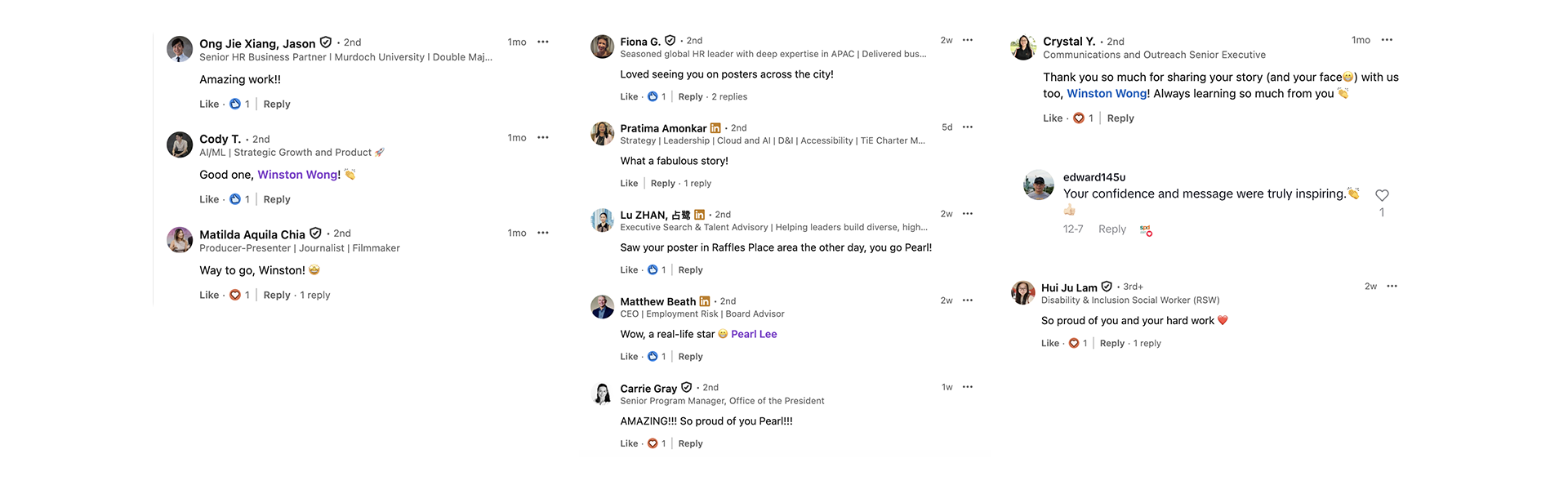Click heart reaction icon on Matilda Aquila Chia's comment

[235, 295]
